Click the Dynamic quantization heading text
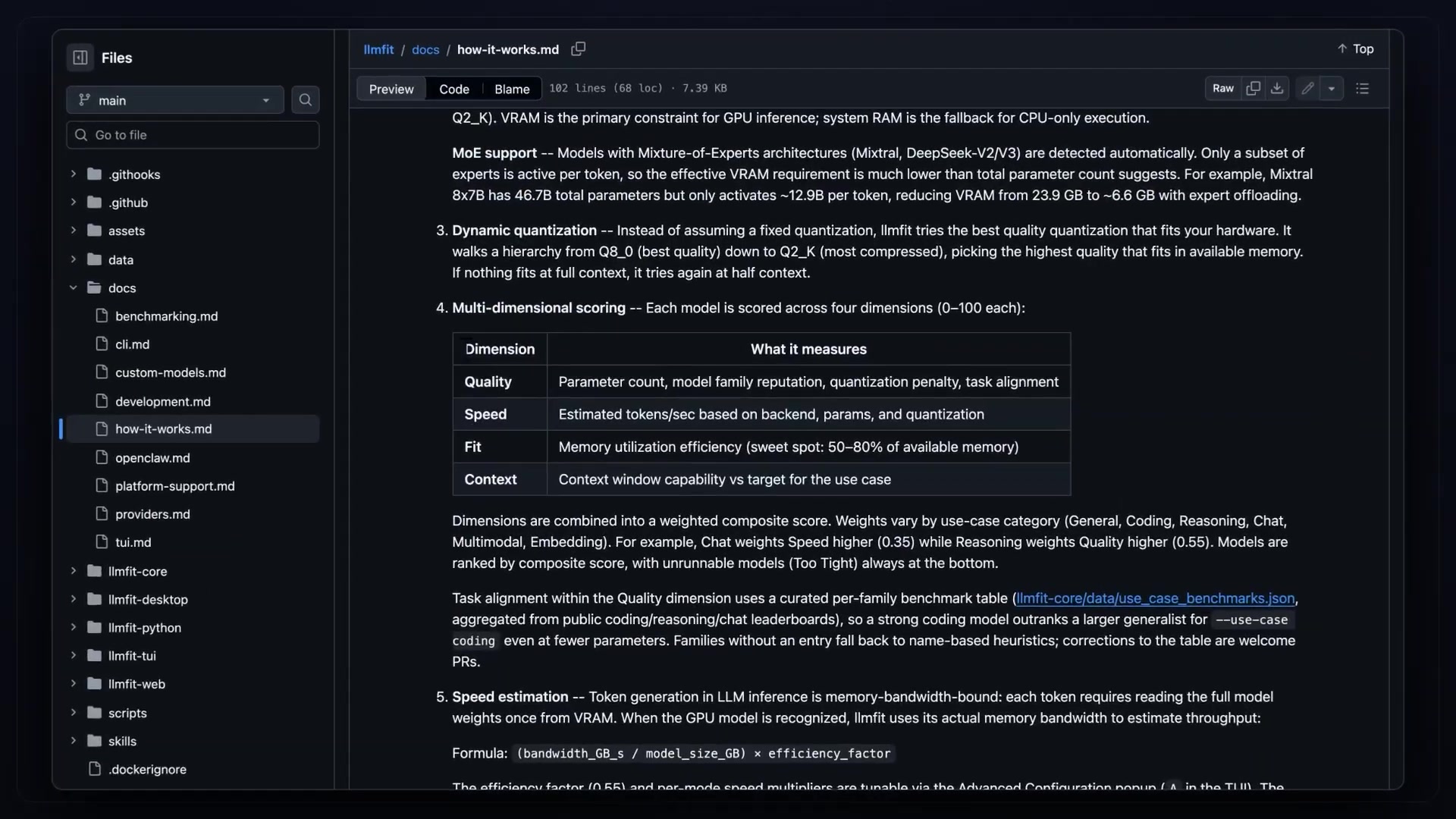Viewport: 1456px width, 819px height. 524,231
